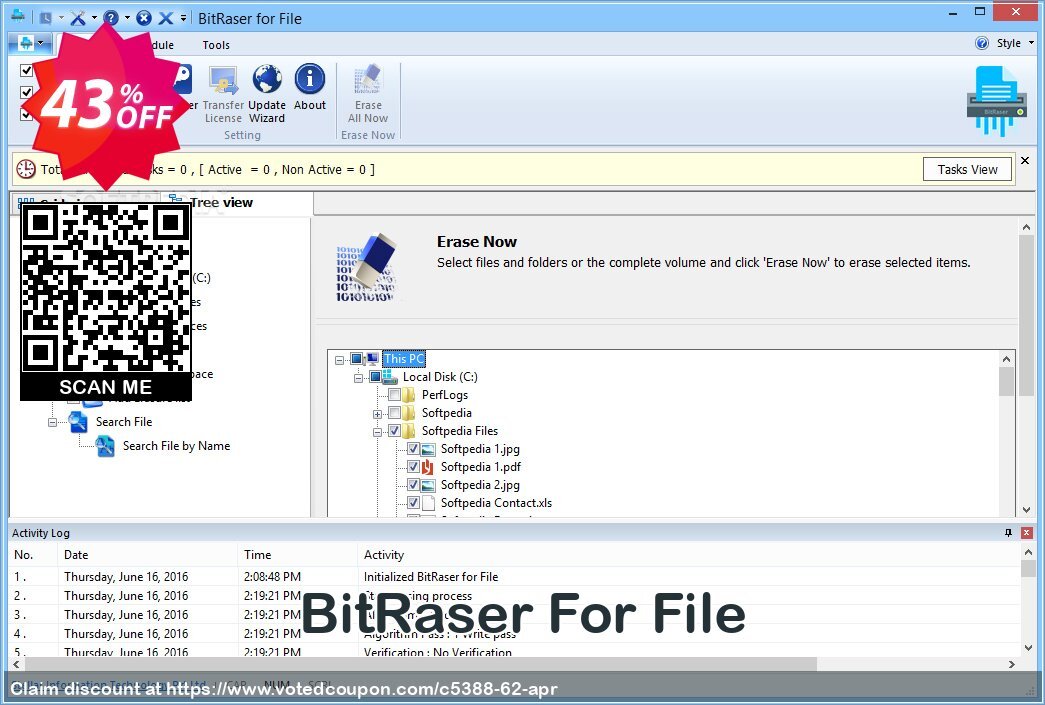This screenshot has height=705, width=1045.
Task: Click the Softpedia Contact.xls file icon
Action: point(428,503)
